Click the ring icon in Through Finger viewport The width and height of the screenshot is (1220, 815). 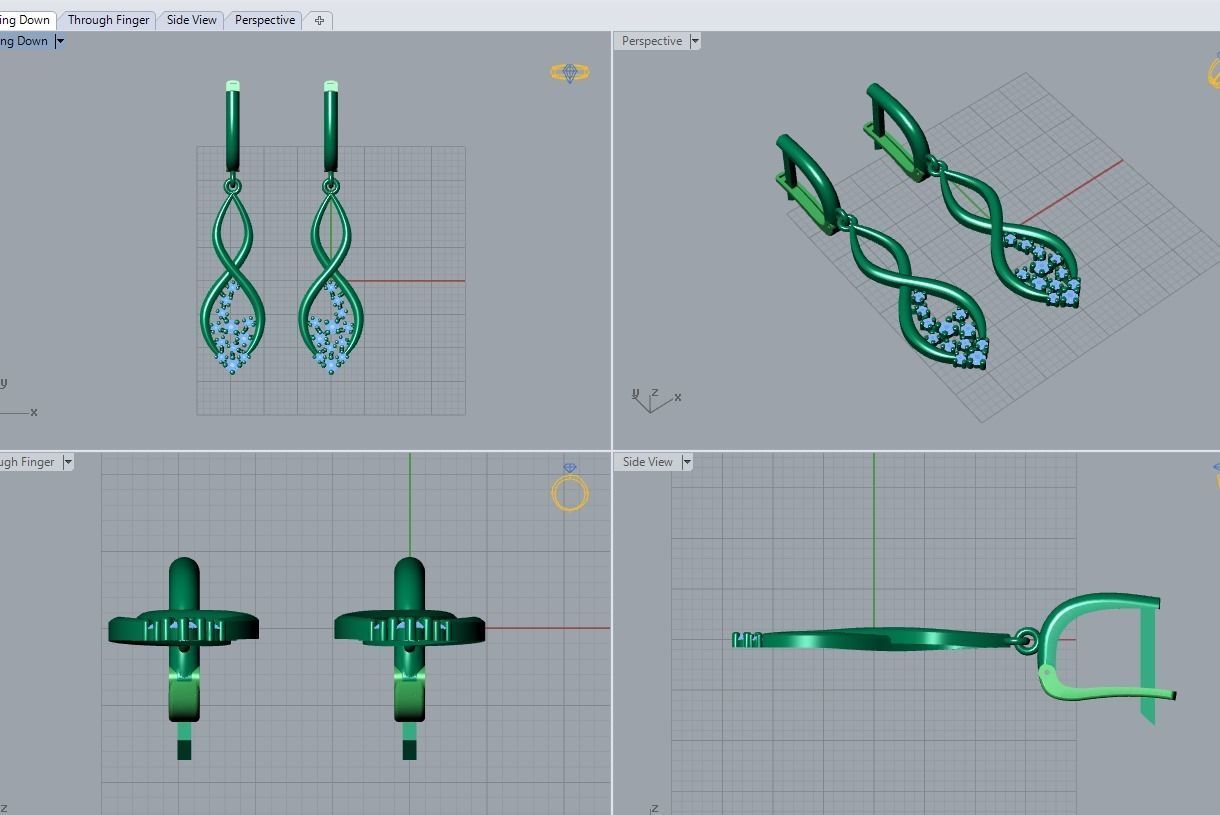pos(570,487)
